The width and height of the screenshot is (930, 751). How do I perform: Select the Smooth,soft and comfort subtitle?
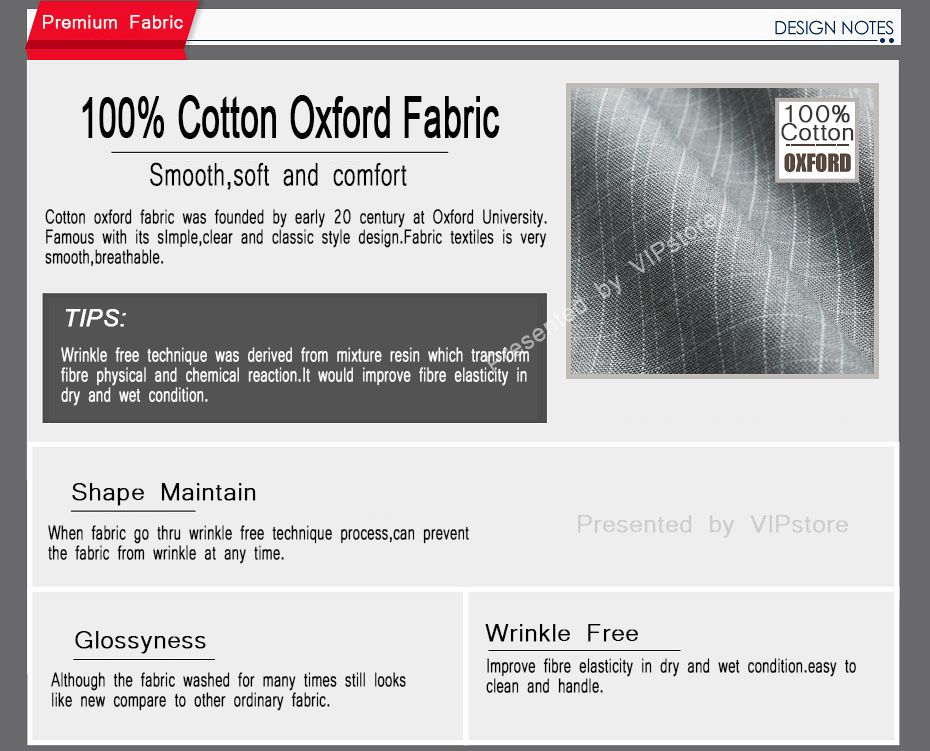click(x=278, y=176)
